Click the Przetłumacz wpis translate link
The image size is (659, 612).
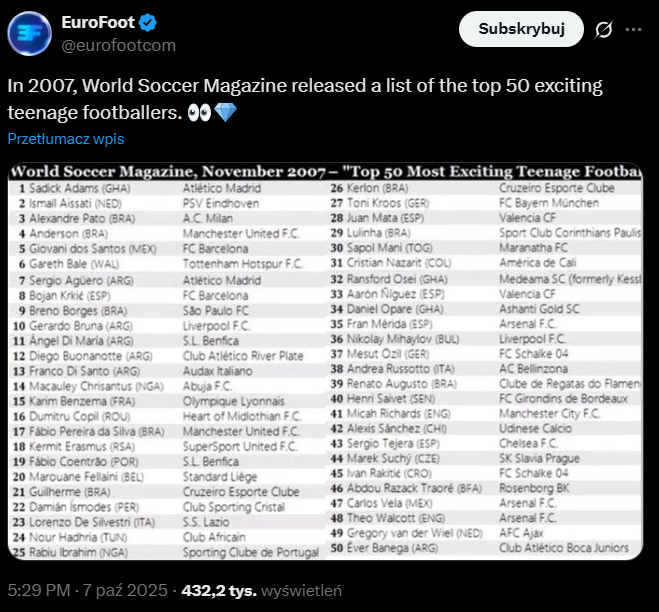pyautogui.click(x=66, y=139)
